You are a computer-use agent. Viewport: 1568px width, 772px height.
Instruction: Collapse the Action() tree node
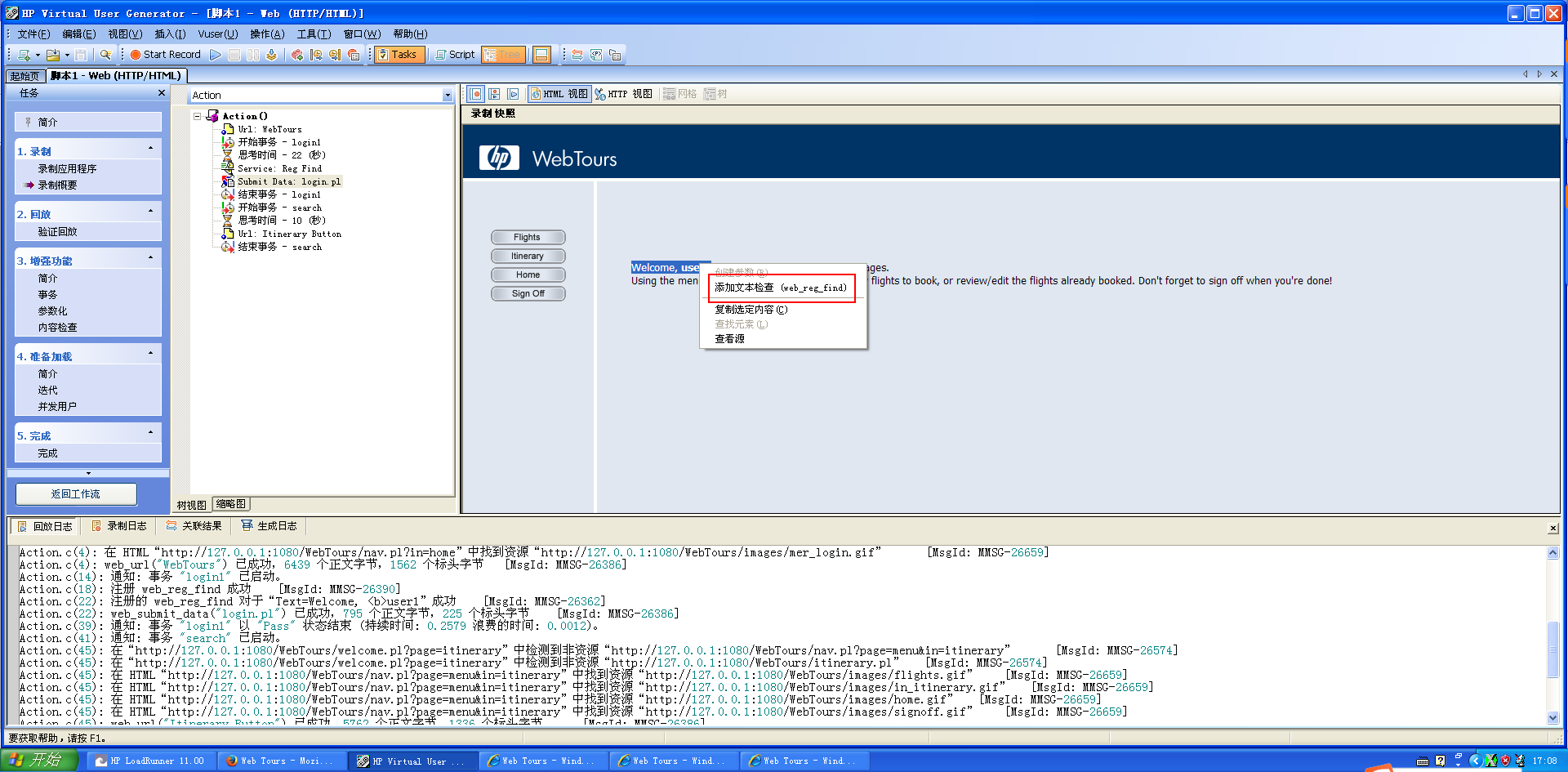point(198,116)
